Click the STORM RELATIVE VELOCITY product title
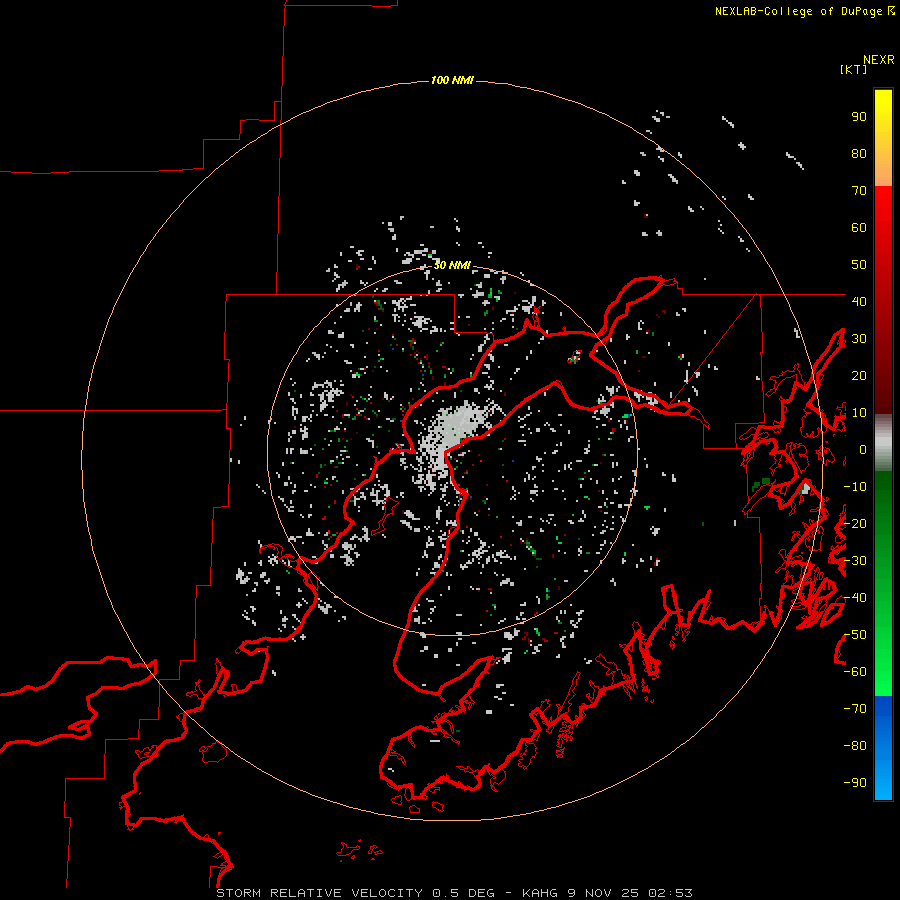The width and height of the screenshot is (900, 900). point(319,893)
